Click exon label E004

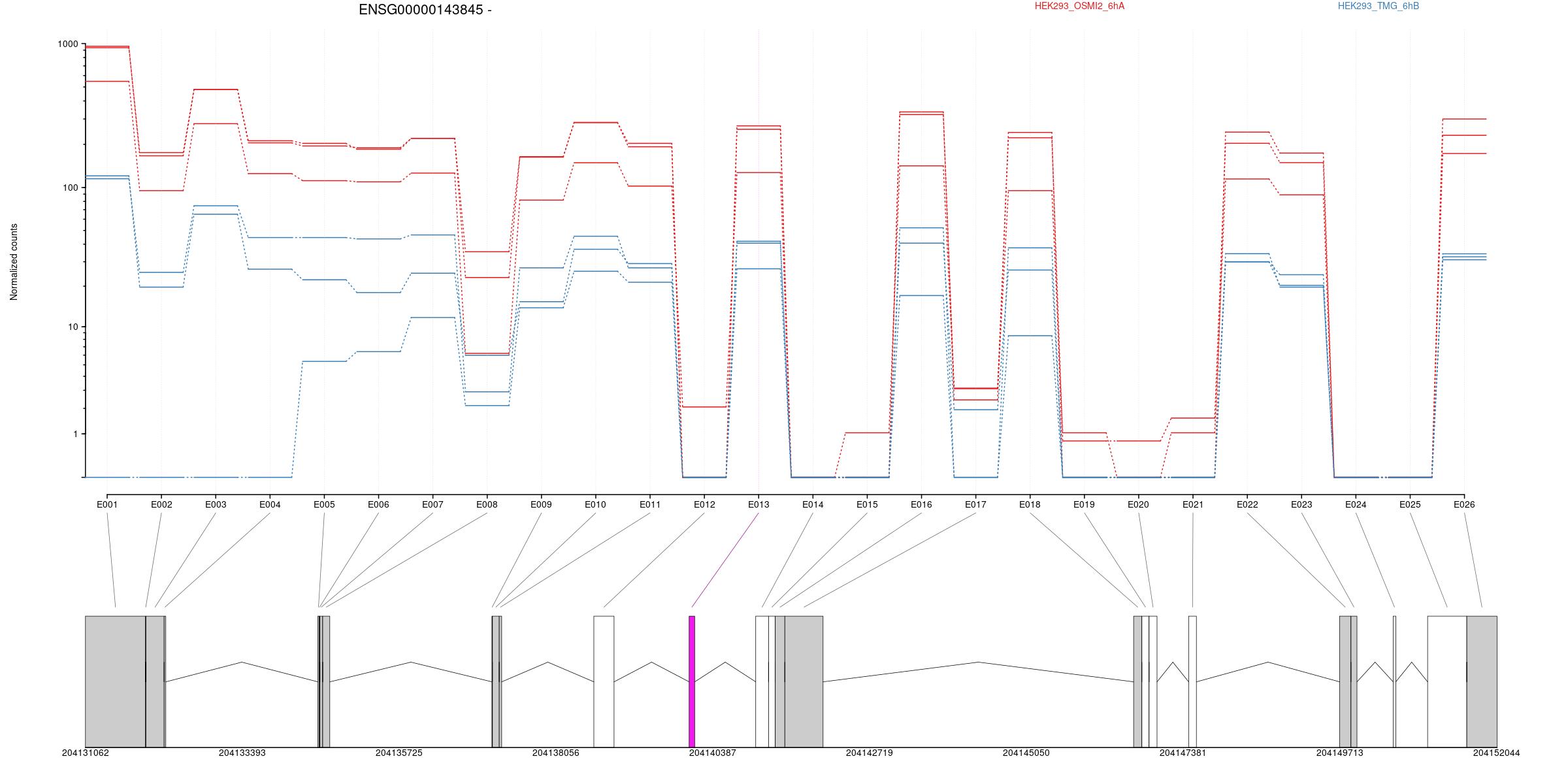coord(270,504)
